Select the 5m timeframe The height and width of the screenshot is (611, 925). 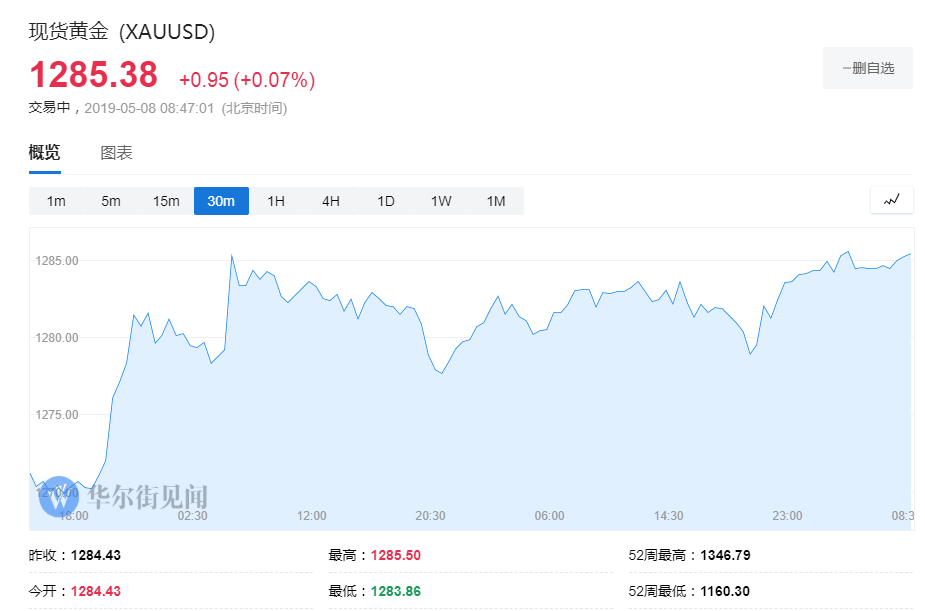(110, 200)
